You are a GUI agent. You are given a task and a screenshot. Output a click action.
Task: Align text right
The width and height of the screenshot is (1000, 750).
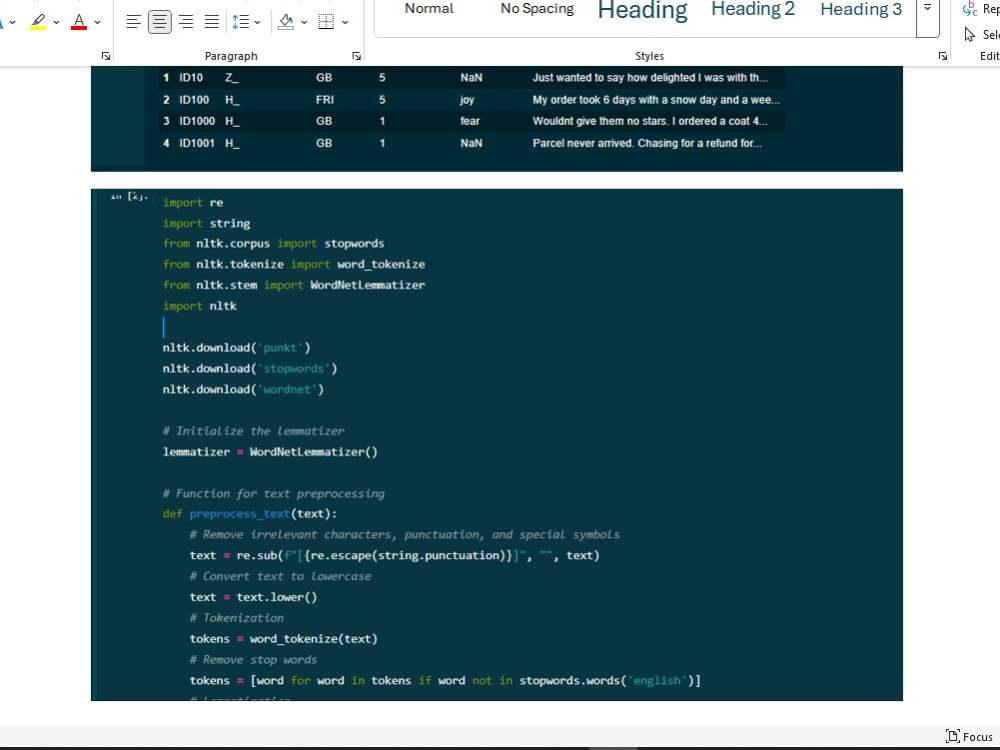pyautogui.click(x=186, y=22)
